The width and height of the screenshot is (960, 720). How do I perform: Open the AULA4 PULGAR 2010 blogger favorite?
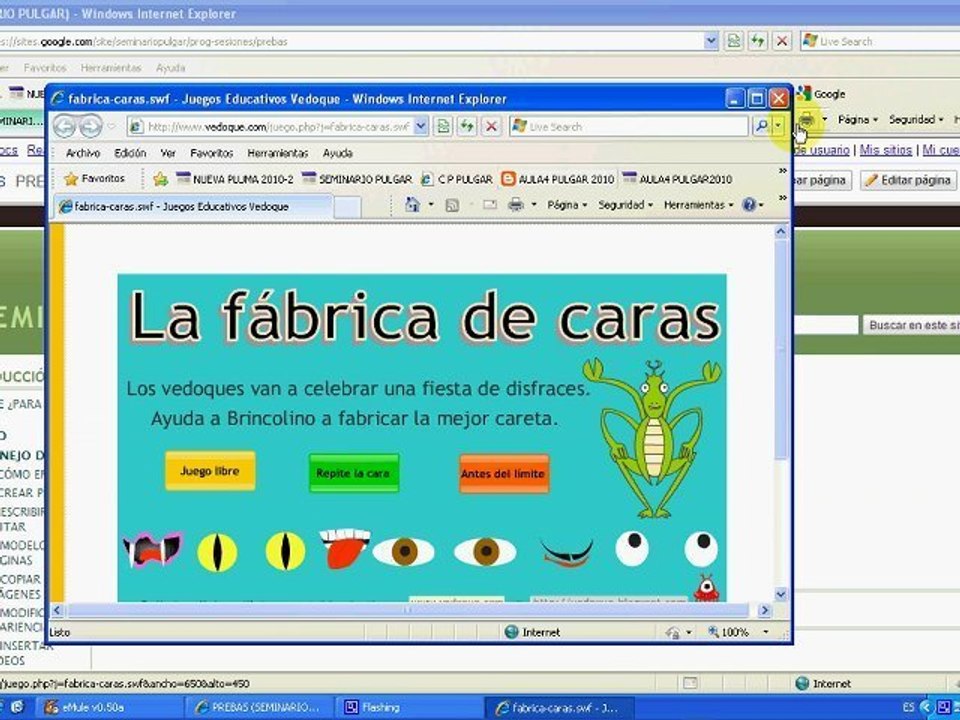tap(558, 179)
